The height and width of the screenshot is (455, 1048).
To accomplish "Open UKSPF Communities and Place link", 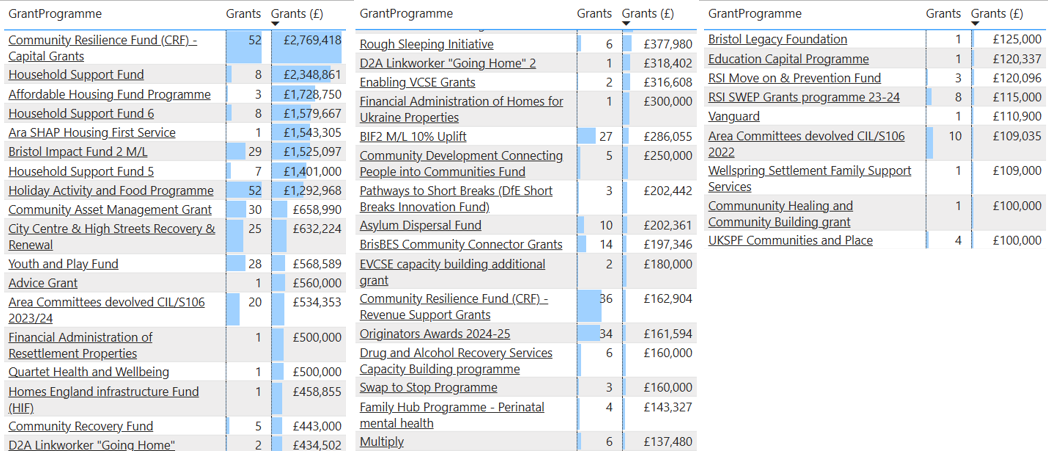I will (x=790, y=240).
